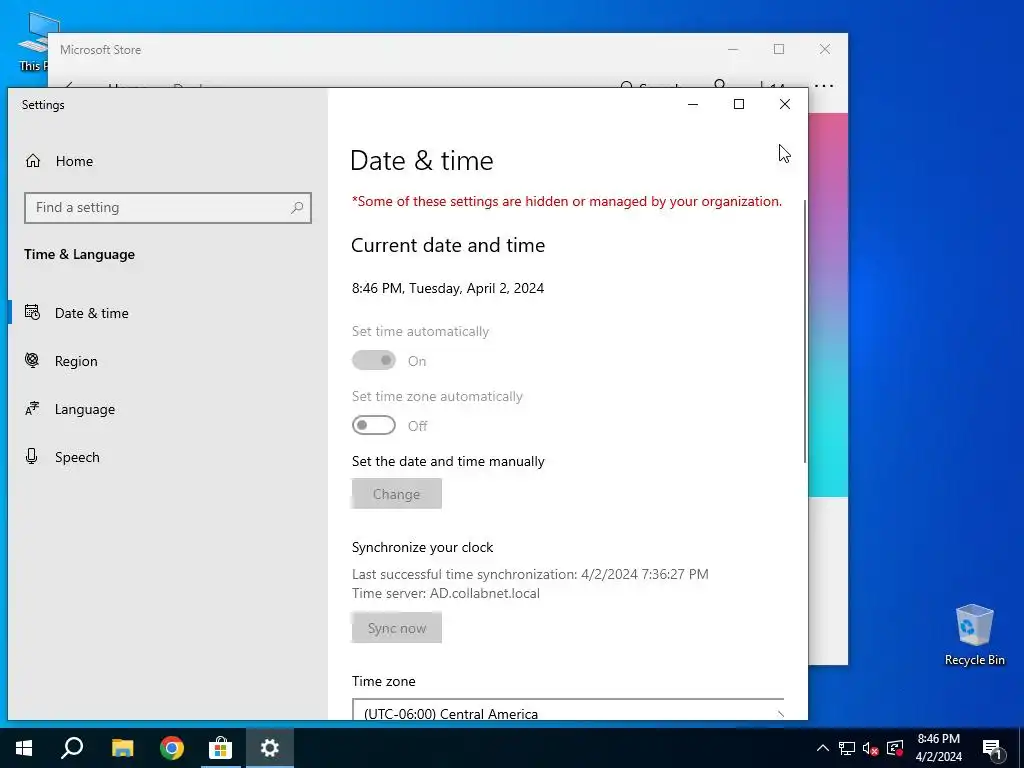Click the Microsoft Store user account icon
The height and width of the screenshot is (768, 1024).
(720, 84)
